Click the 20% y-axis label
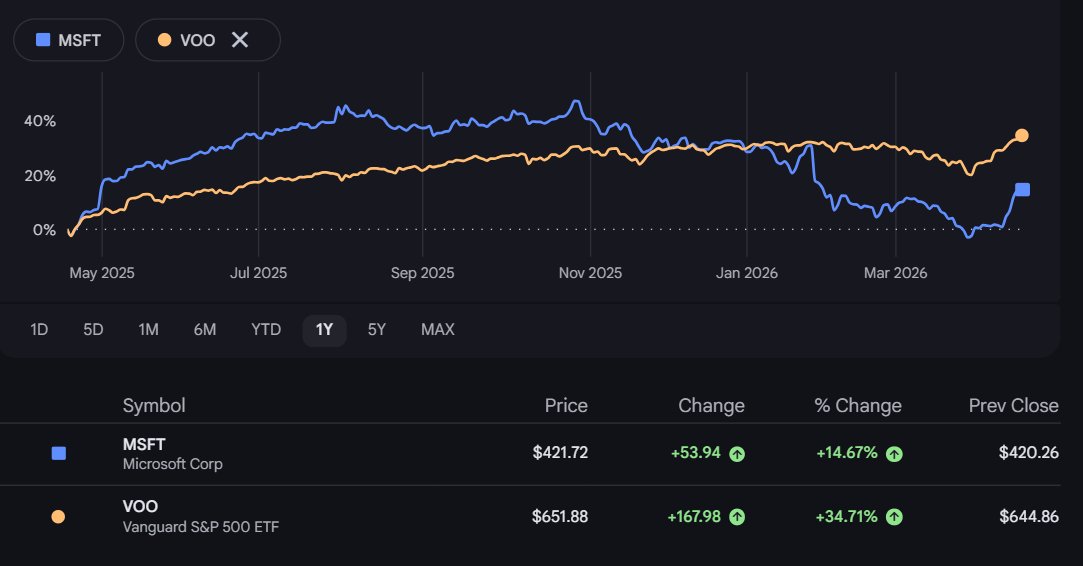Screen dimensions: 1083x566 click(x=40, y=176)
